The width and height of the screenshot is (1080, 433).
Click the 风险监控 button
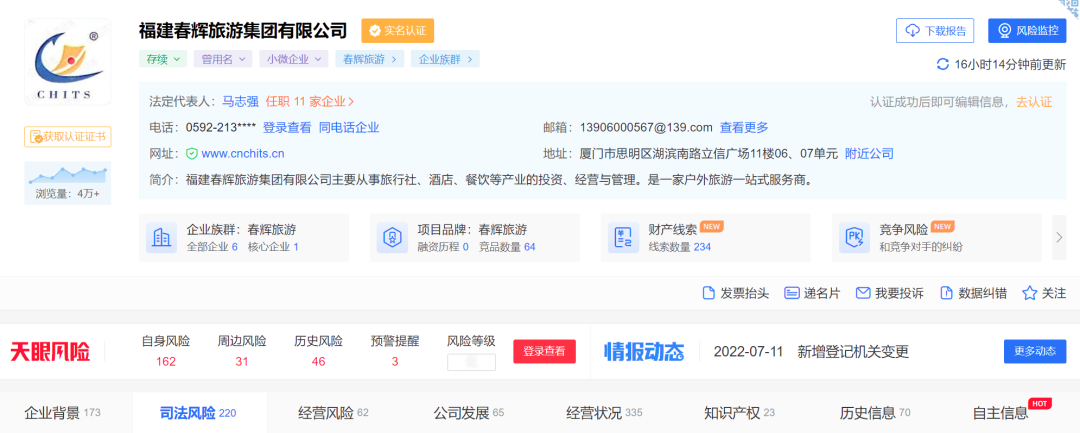(x=1027, y=31)
